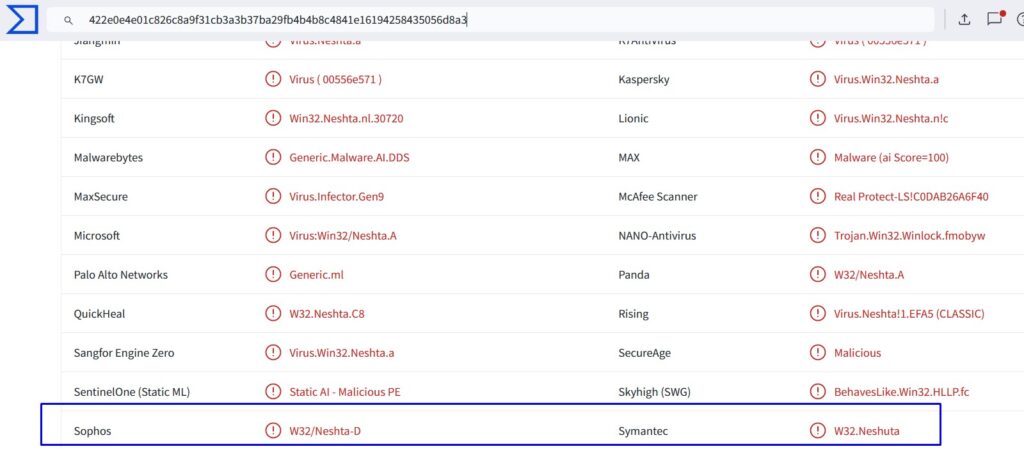The width and height of the screenshot is (1024, 449).
Task: Select the McAfee Scanner engine name
Action: [x=658, y=196]
